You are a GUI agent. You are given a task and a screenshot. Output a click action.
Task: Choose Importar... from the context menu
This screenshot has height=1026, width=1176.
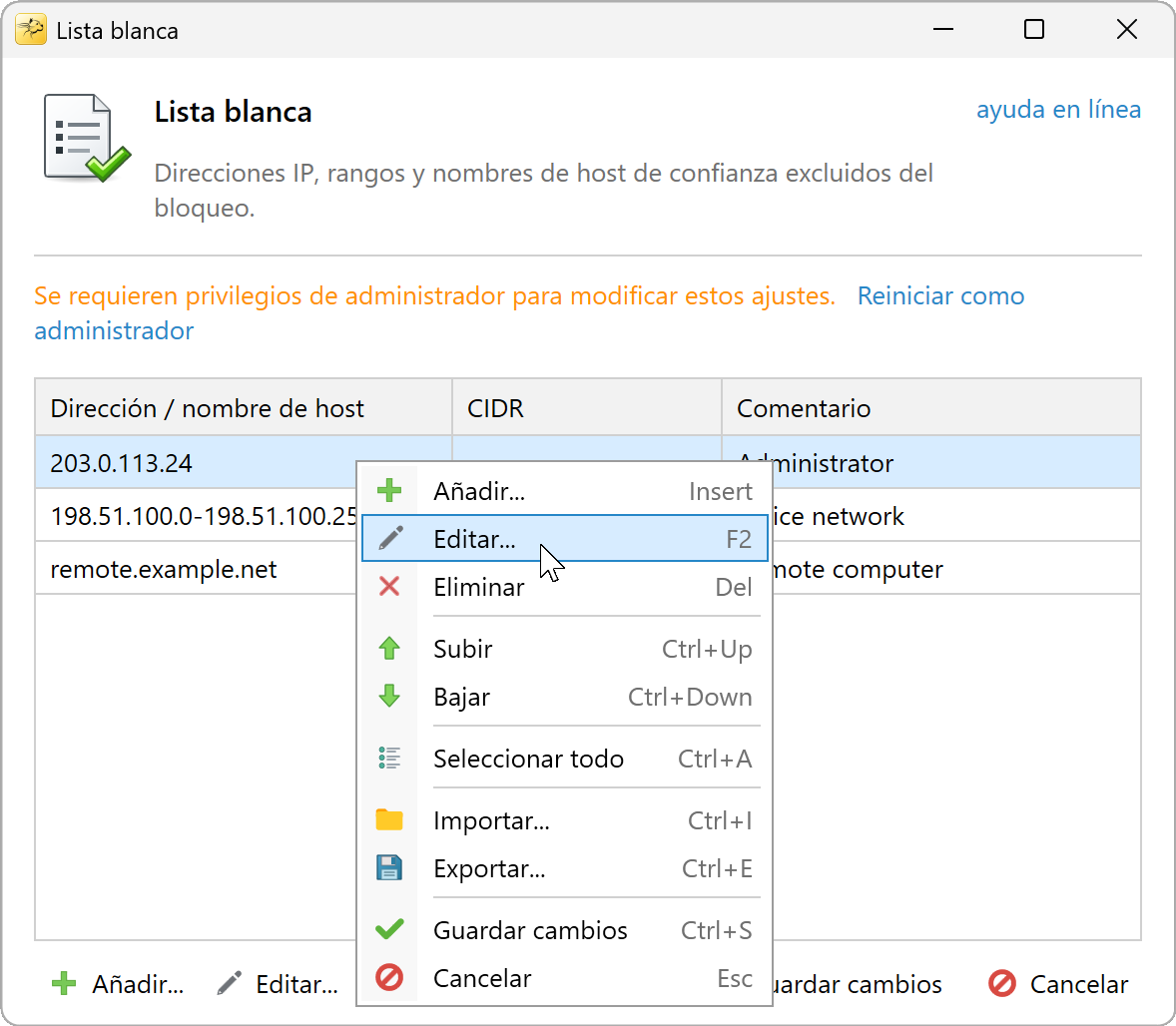pos(565,819)
